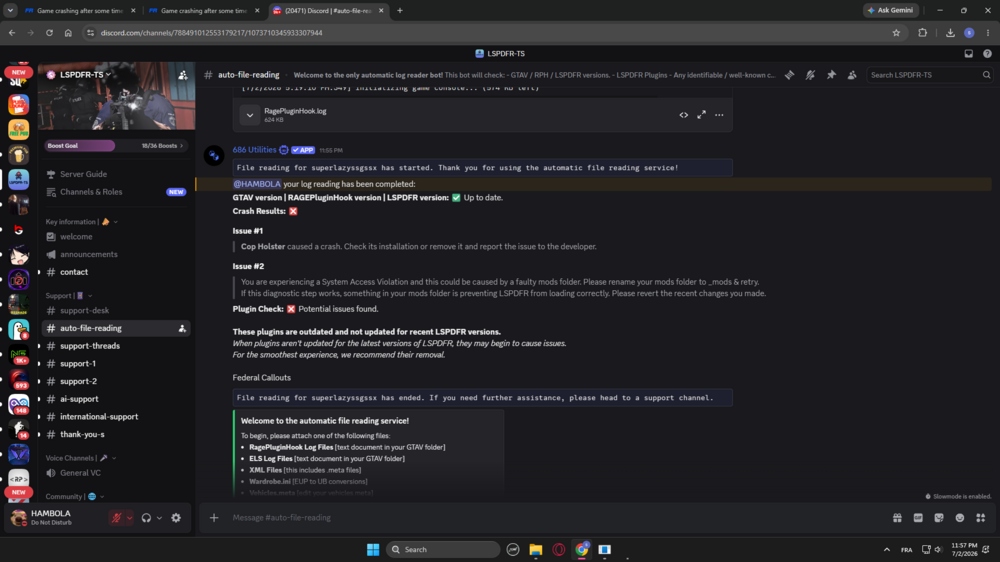This screenshot has width=1000, height=562.
Task: Click the @HAMBOLA mention
Action: tap(256, 184)
